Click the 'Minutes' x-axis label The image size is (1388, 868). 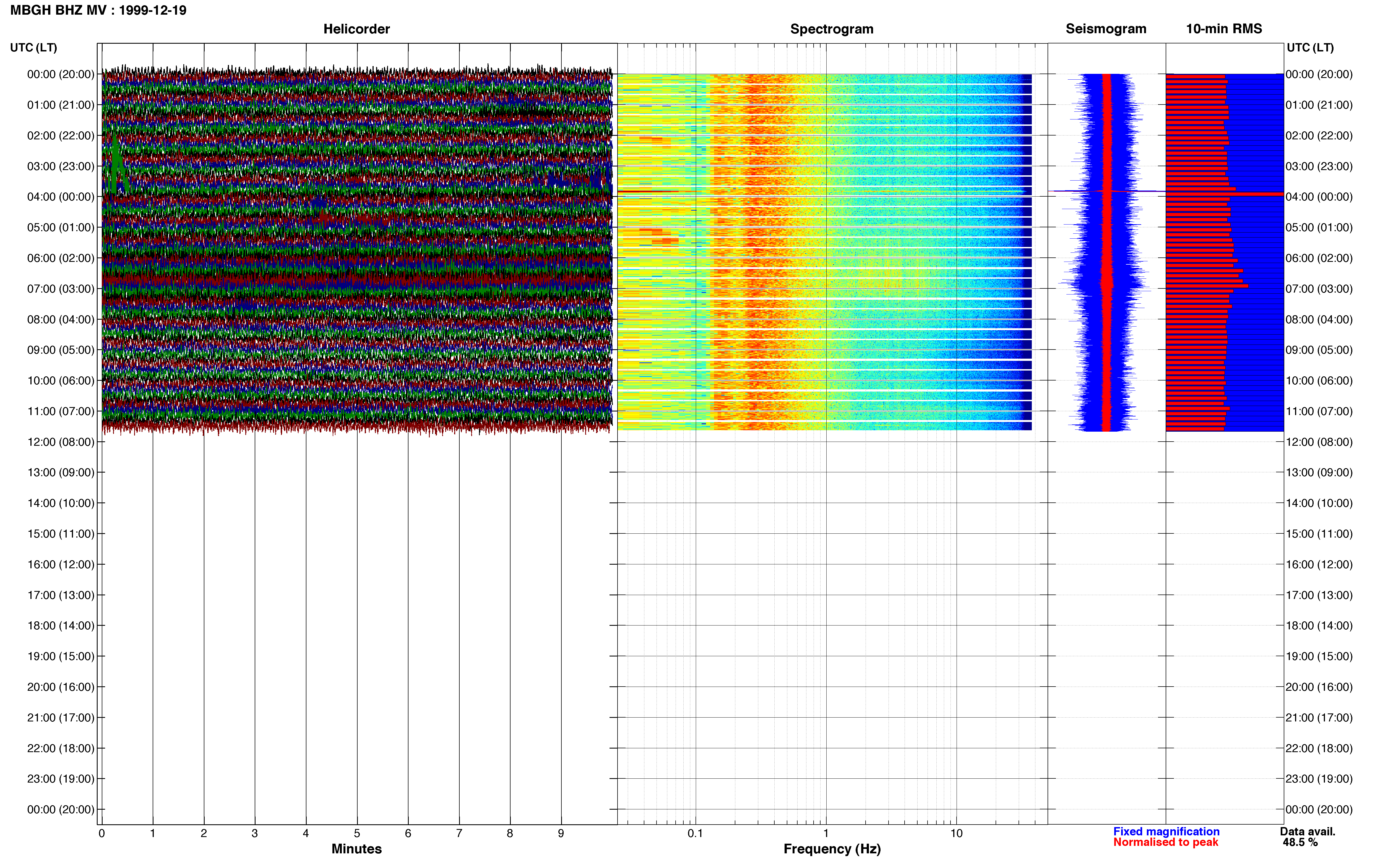pos(356,849)
